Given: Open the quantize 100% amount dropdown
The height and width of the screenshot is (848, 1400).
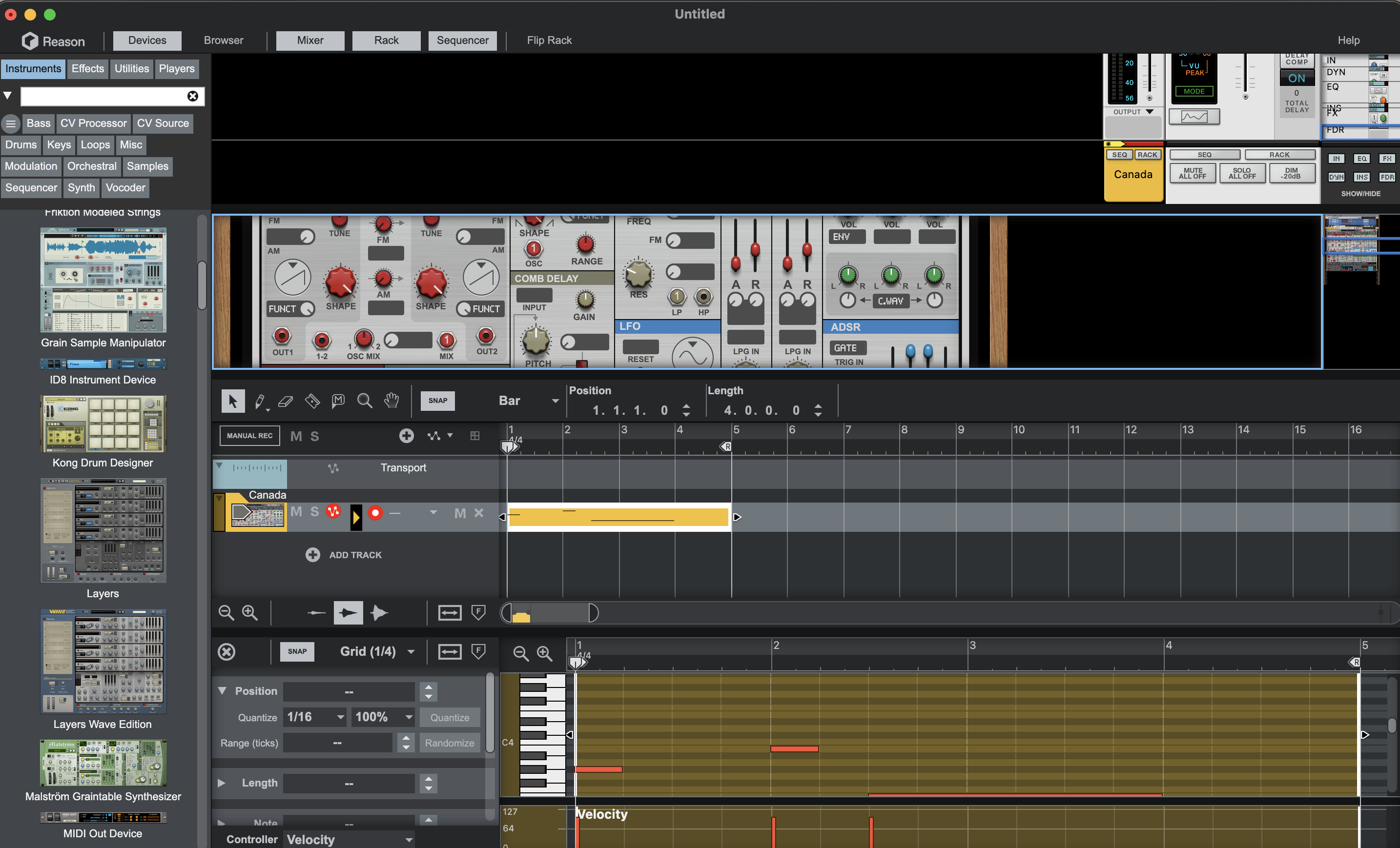Looking at the screenshot, I should pyautogui.click(x=384, y=717).
